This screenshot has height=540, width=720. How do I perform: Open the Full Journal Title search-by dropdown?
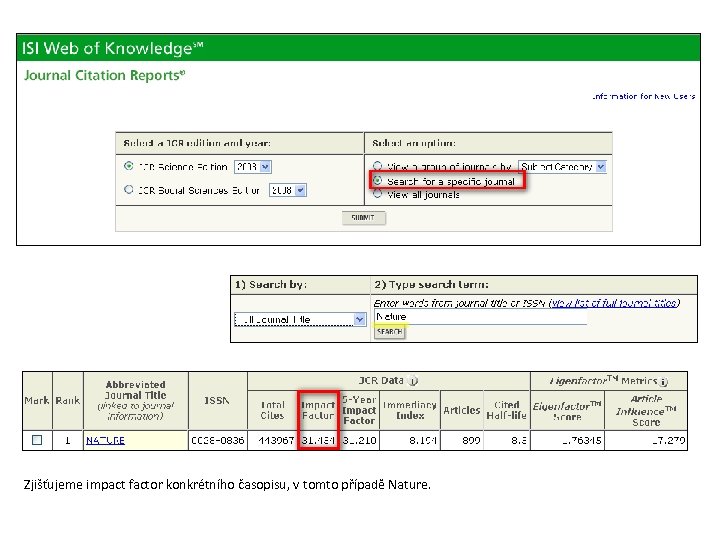(300, 319)
